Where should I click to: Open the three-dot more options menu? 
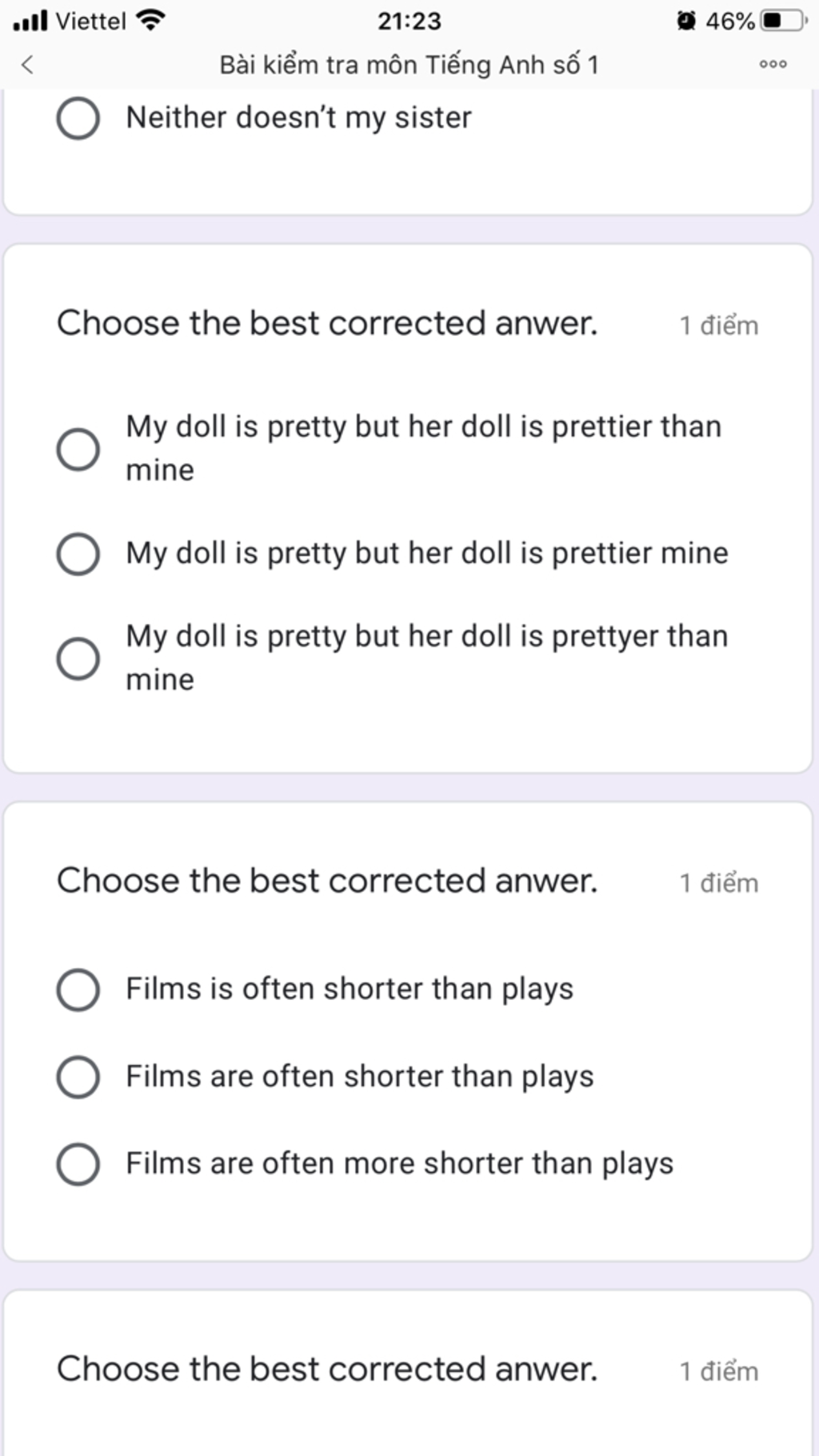pos(773,65)
